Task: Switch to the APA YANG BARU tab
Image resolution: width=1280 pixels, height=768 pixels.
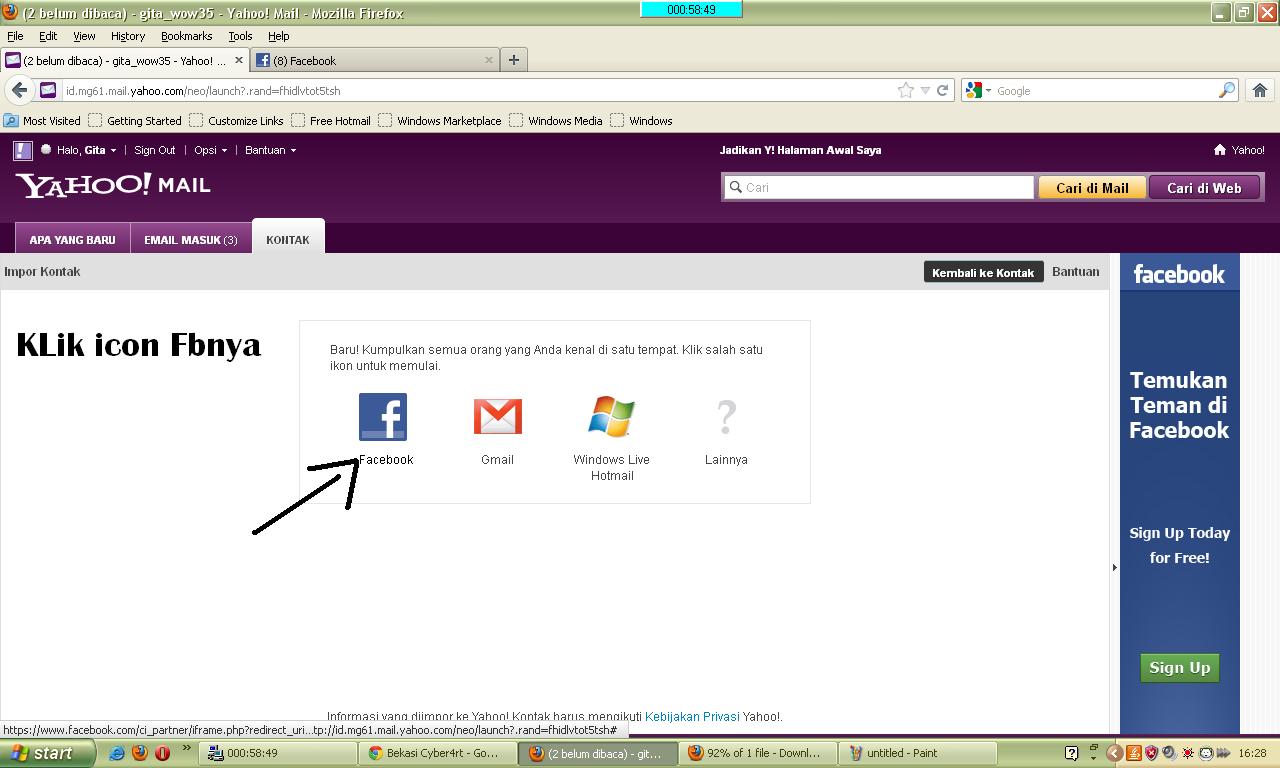Action: click(x=72, y=239)
